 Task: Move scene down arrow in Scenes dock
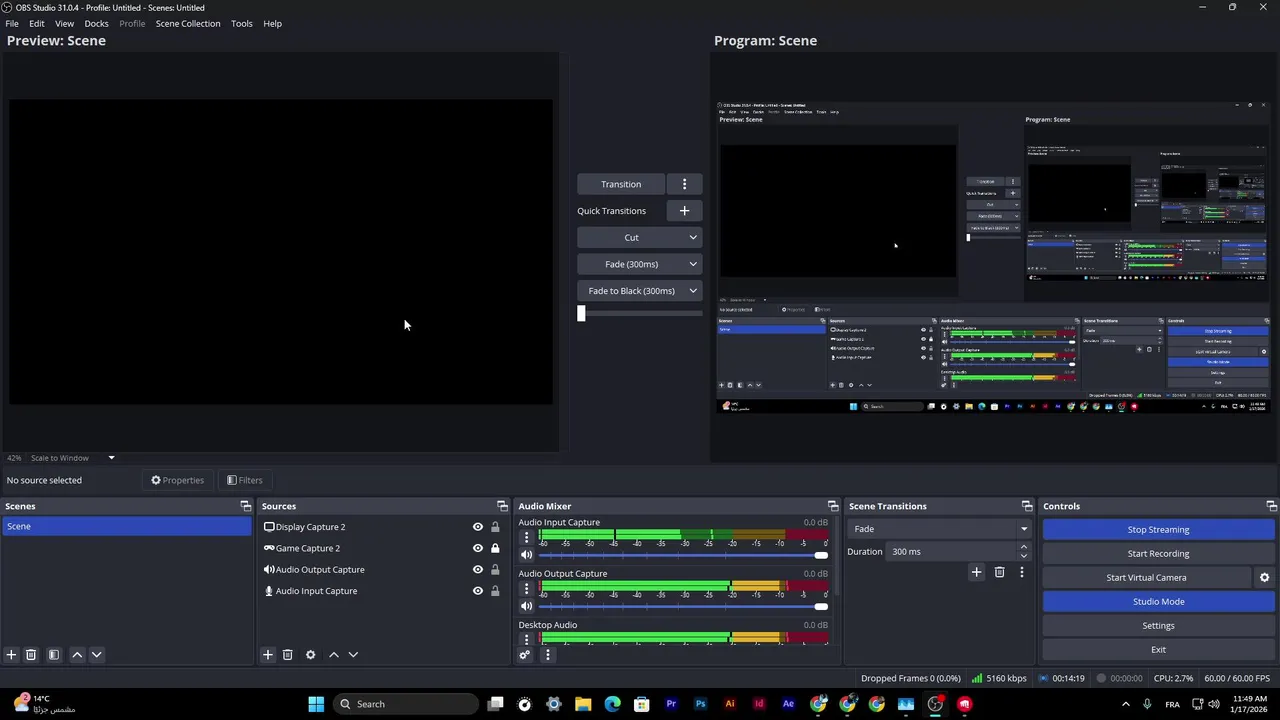[x=97, y=655]
